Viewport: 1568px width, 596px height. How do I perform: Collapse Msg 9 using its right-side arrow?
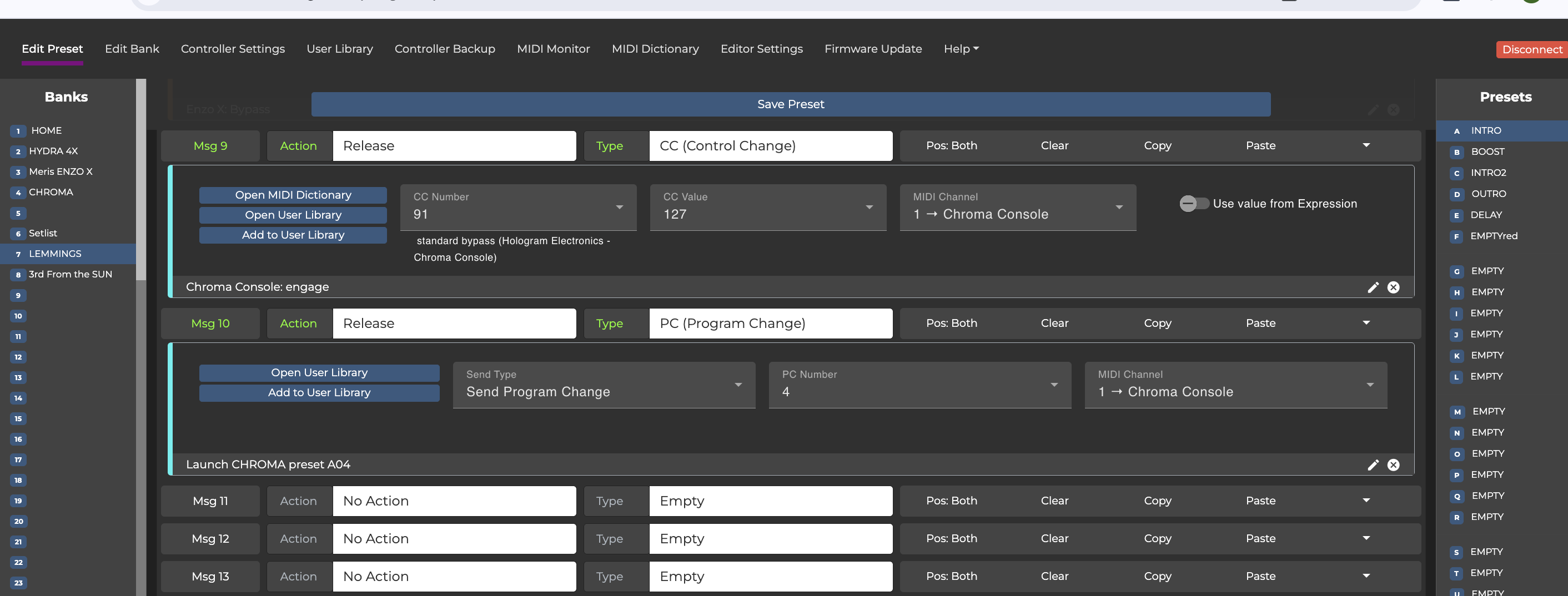pos(1366,145)
